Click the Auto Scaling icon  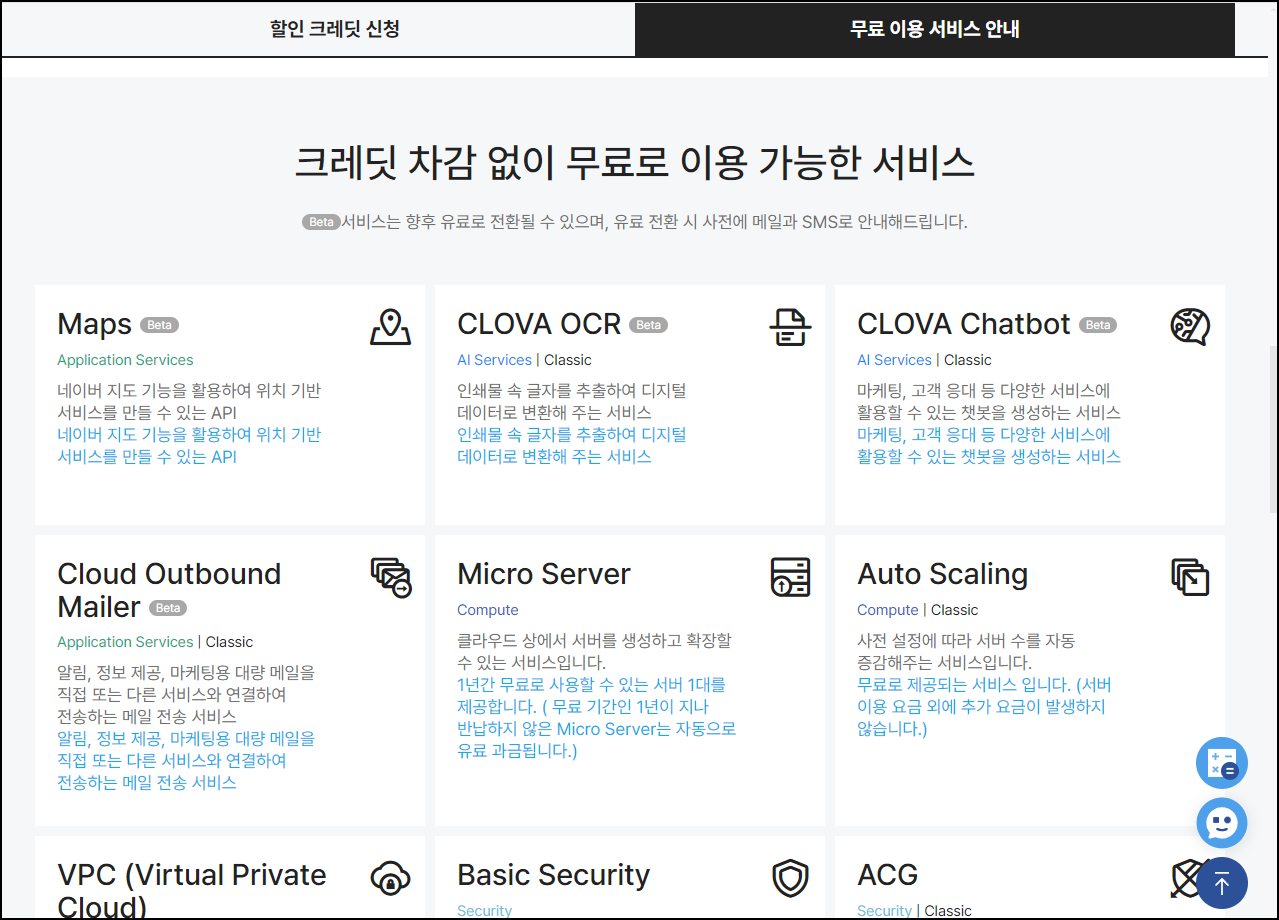point(1190,577)
